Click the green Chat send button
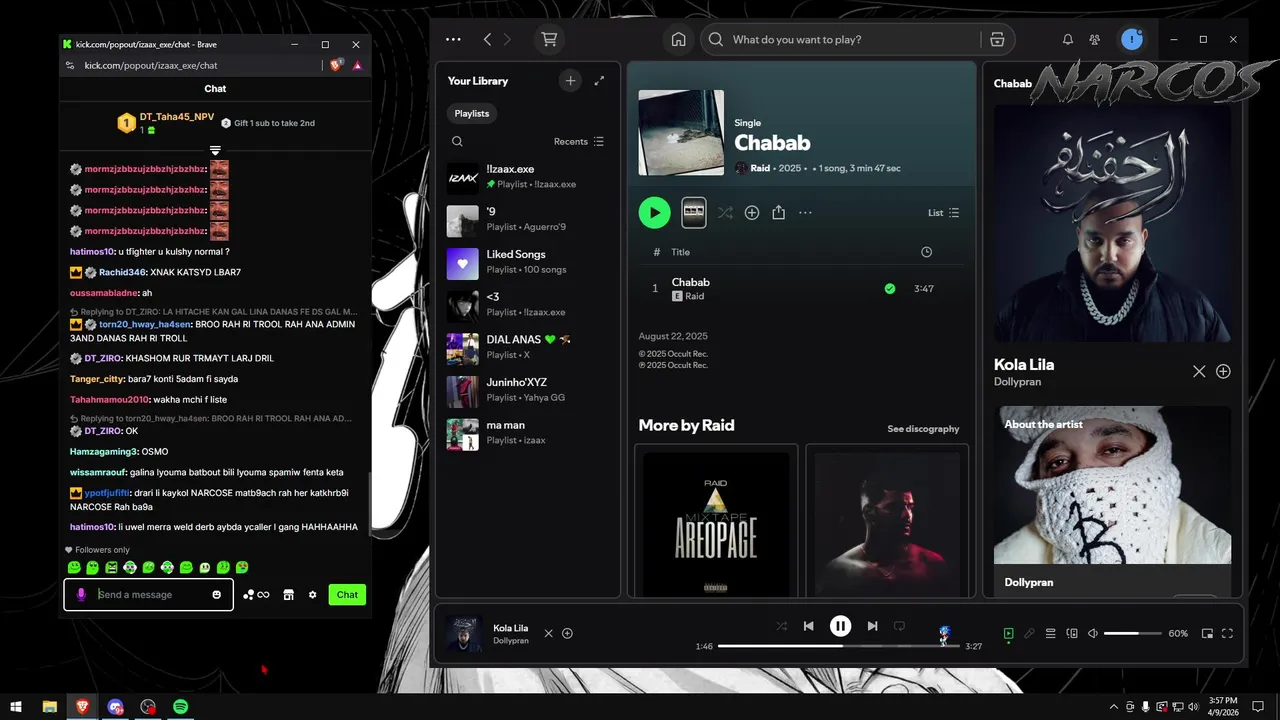The height and width of the screenshot is (720, 1280). tap(347, 594)
